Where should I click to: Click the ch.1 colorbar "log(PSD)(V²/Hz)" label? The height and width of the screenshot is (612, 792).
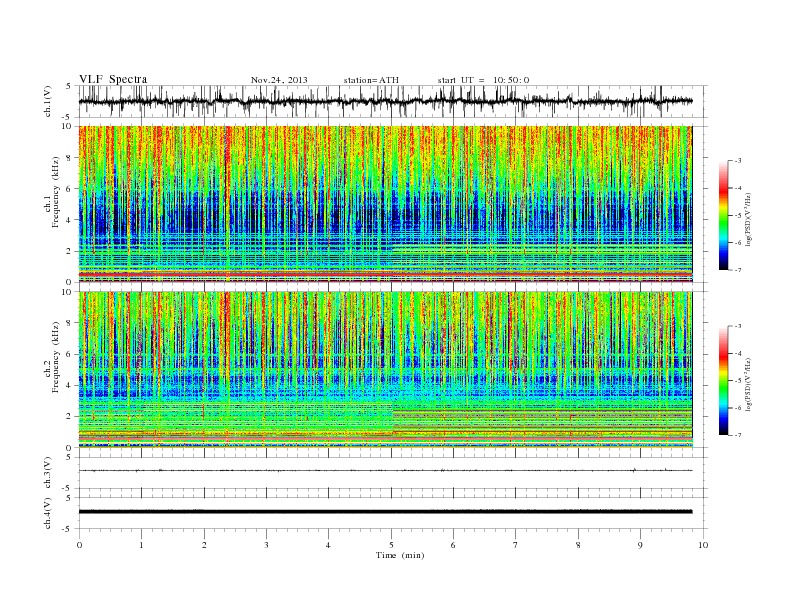click(748, 218)
